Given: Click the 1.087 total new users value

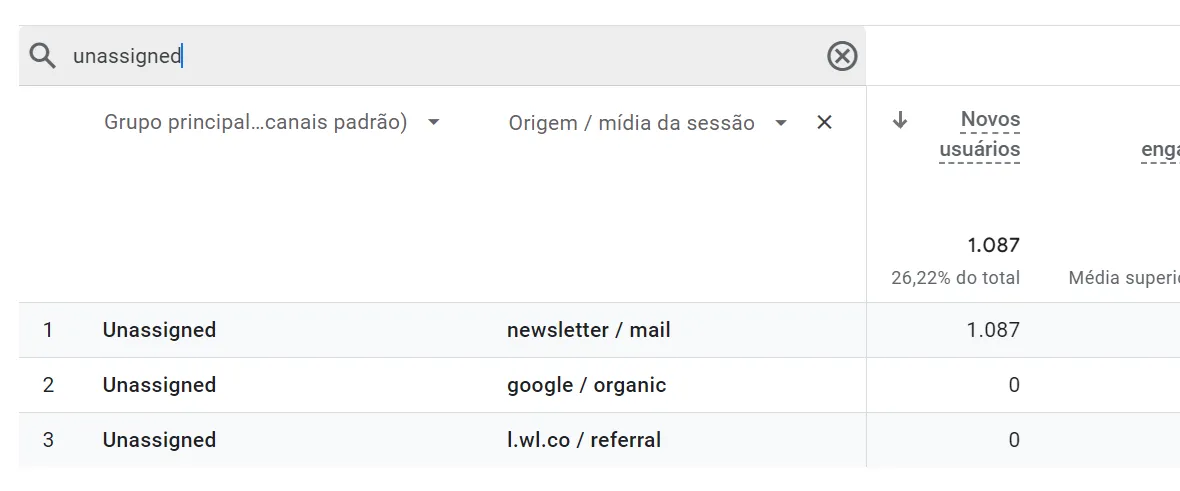Looking at the screenshot, I should (x=993, y=246).
